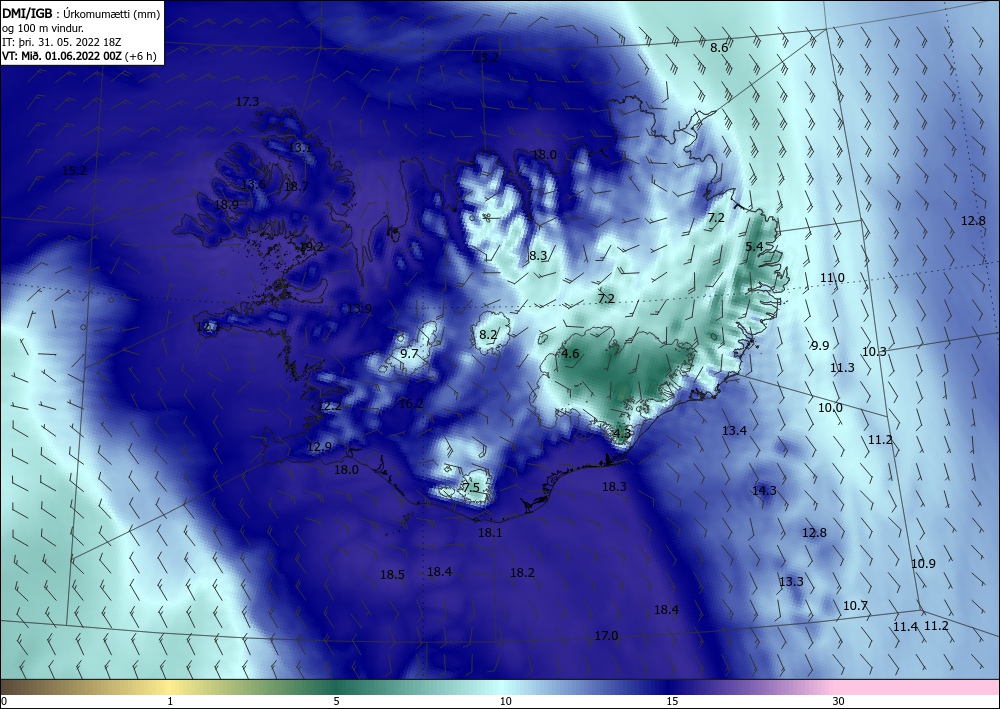Image resolution: width=1000 pixels, height=709 pixels.
Task: Click the map value 8.3
Action: tap(538, 256)
